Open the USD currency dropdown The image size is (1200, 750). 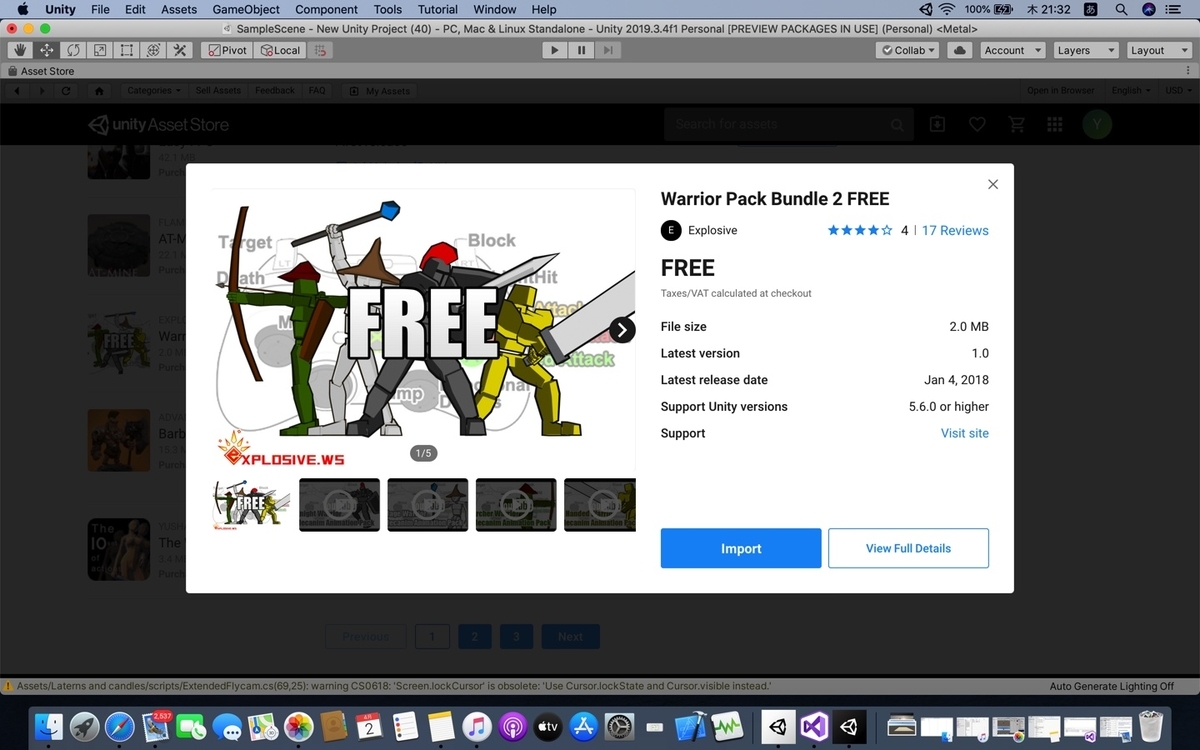(x=1177, y=90)
